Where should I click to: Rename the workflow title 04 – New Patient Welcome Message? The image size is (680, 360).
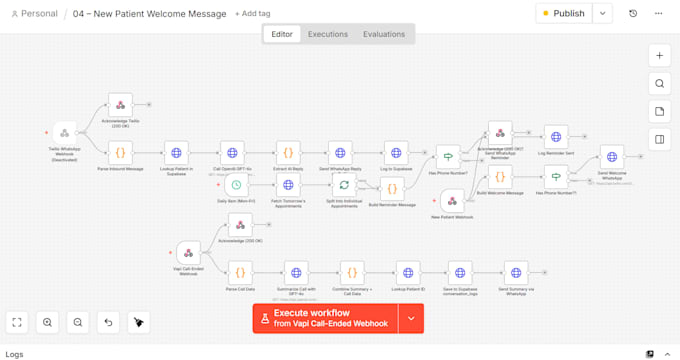150,14
